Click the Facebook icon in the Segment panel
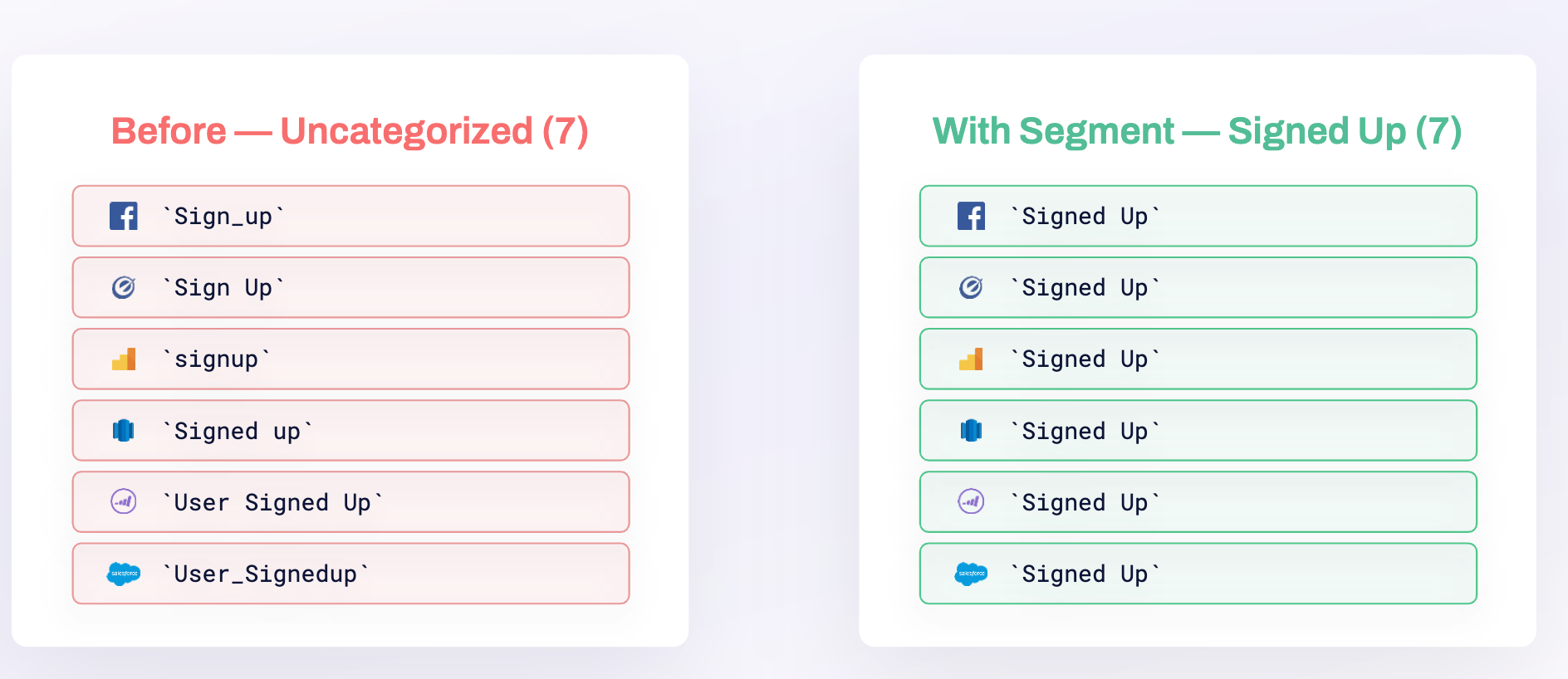 971,216
